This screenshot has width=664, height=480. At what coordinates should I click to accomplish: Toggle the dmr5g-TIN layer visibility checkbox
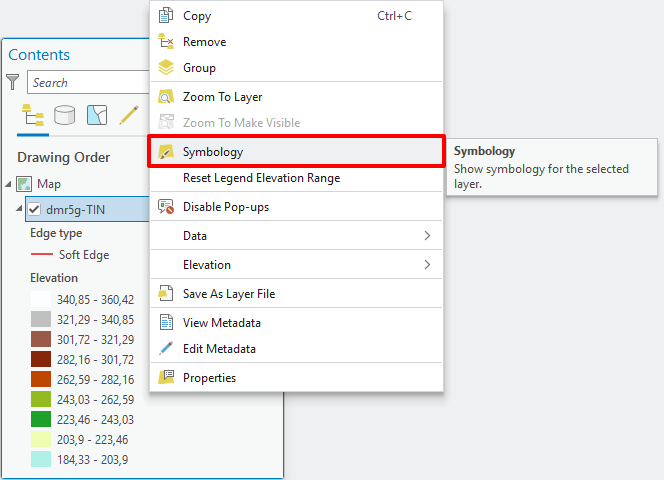pos(34,209)
